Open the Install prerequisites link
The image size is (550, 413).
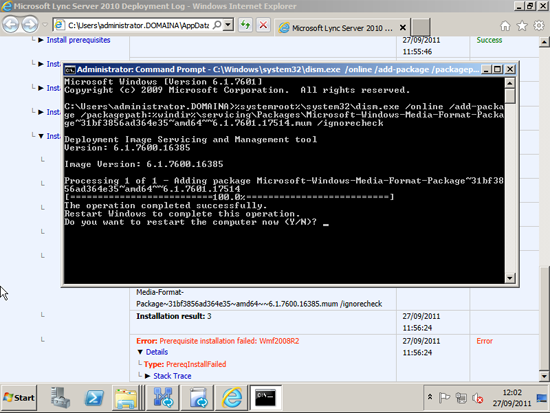tap(79, 40)
